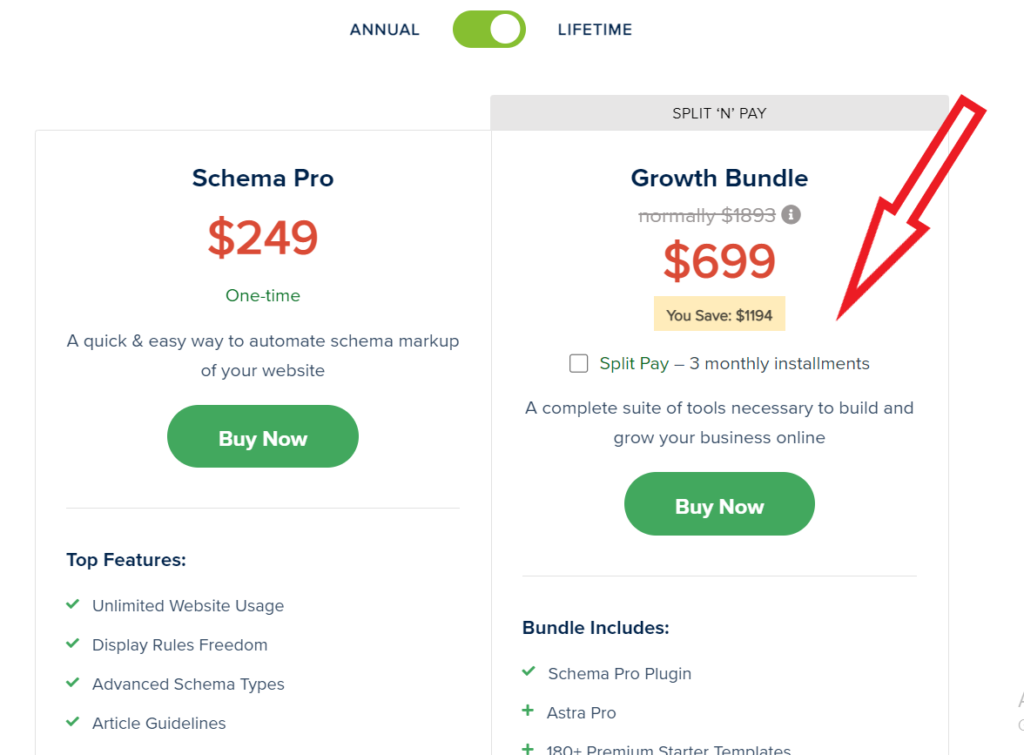
Task: Select the ANNUAL billing label
Action: tap(385, 30)
